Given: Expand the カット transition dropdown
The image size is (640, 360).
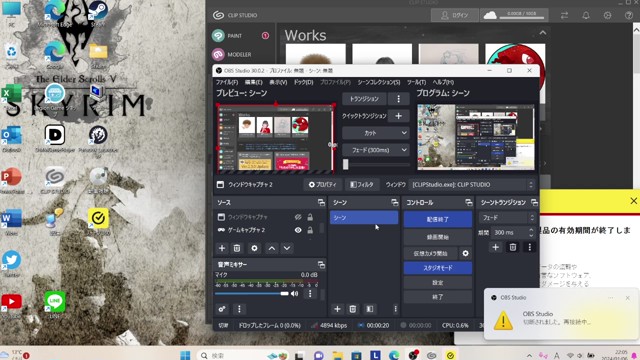Looking at the screenshot, I should 376,133.
